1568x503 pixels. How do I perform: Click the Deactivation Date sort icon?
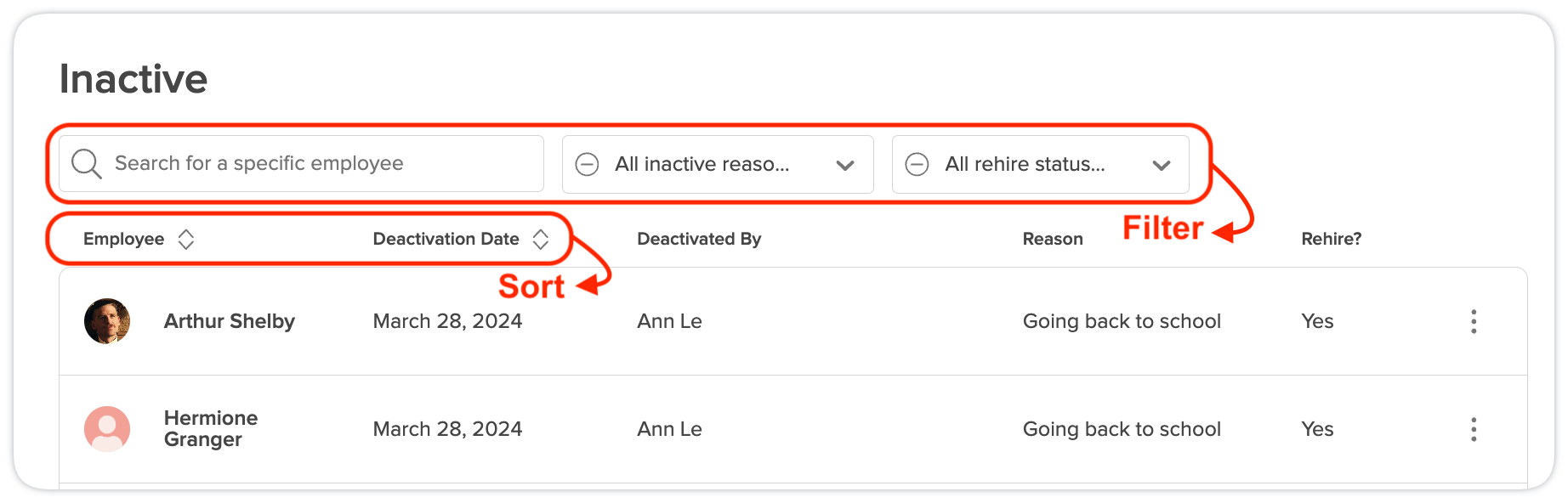click(x=541, y=240)
